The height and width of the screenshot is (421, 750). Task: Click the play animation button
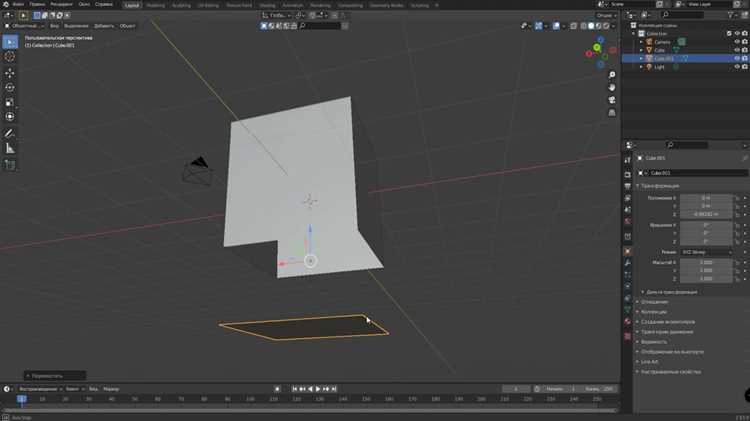(x=318, y=389)
